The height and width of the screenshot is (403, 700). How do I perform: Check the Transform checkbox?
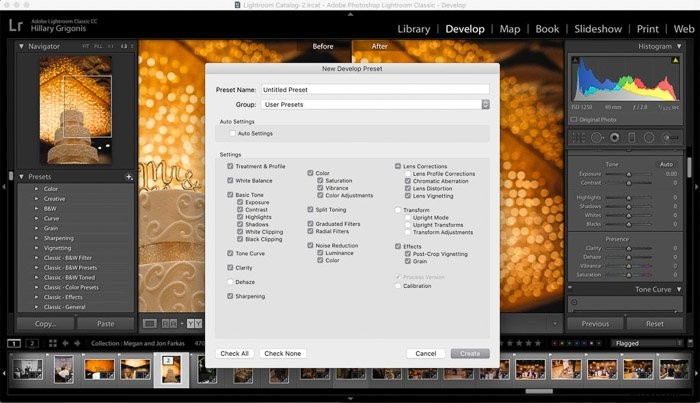[398, 210]
